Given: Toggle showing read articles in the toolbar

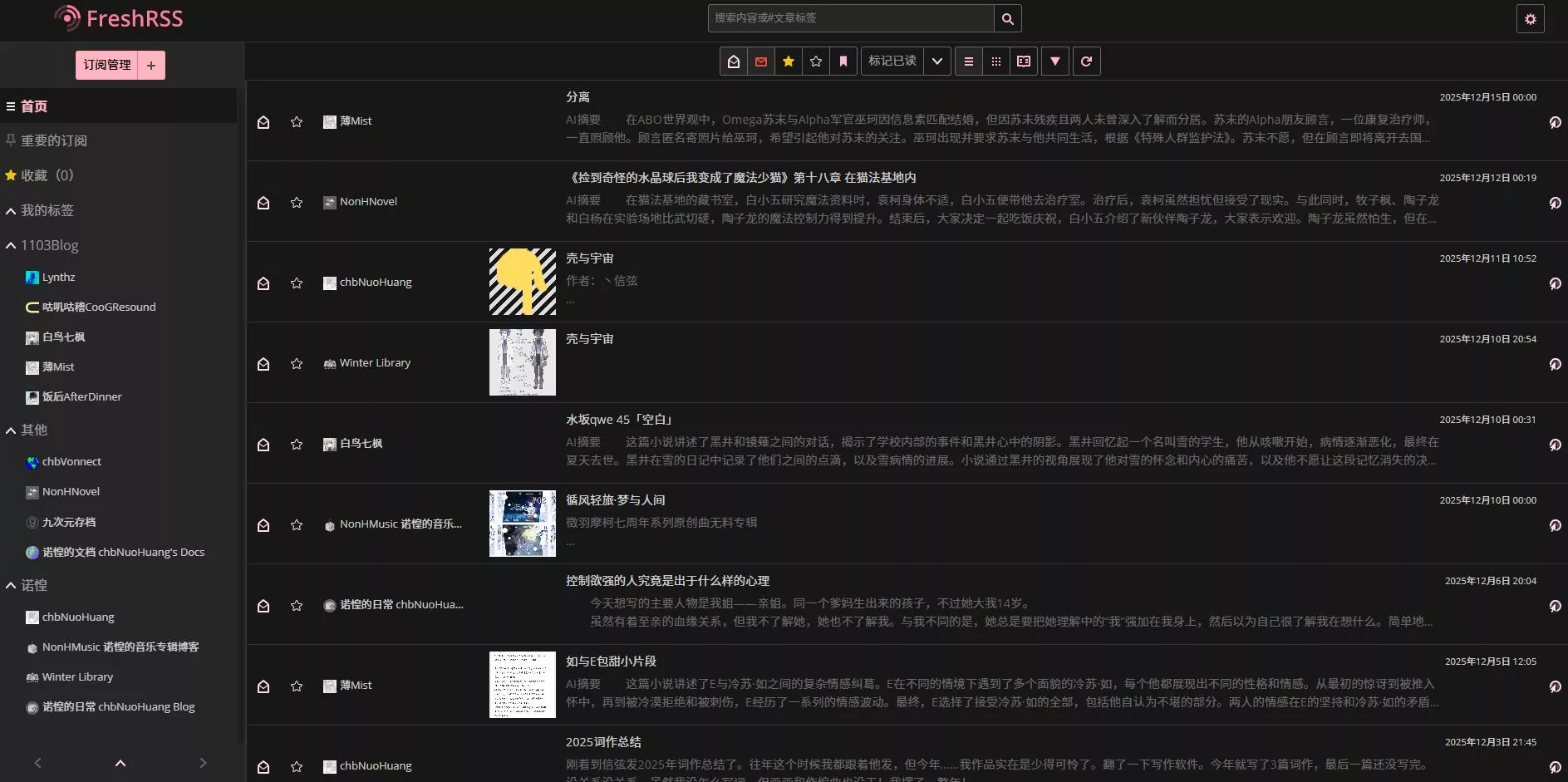Looking at the screenshot, I should point(734,61).
